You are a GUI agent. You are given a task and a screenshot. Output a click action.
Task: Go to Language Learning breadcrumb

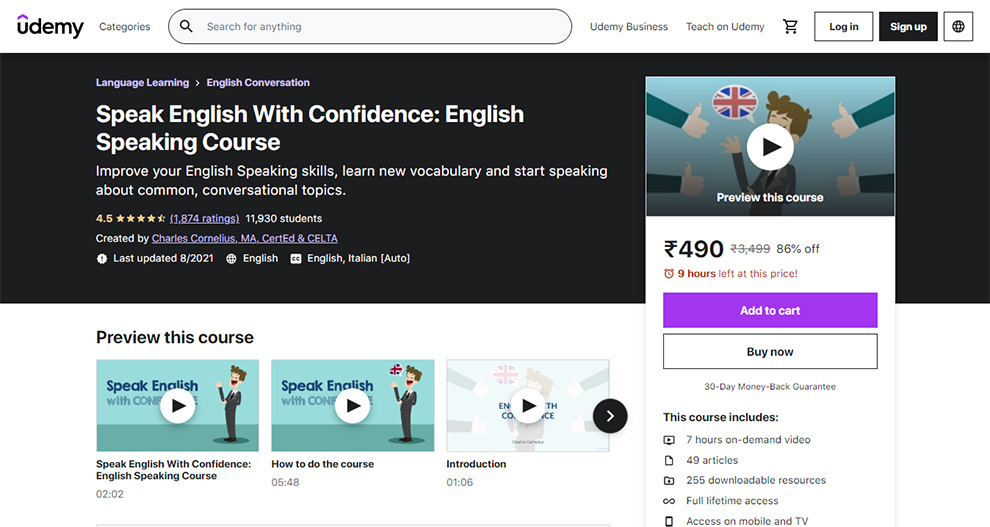142,83
